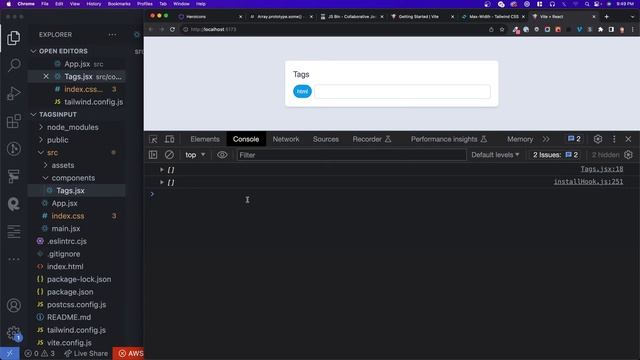Focus the Tags text input field
Screen dimensions: 640x360
[x=402, y=91]
